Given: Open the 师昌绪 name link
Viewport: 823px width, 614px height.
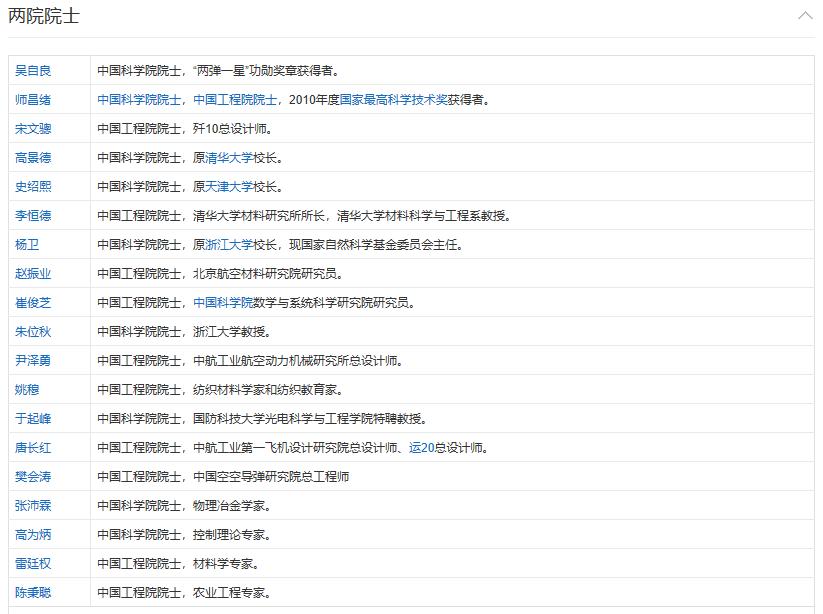Looking at the screenshot, I should tap(33, 100).
